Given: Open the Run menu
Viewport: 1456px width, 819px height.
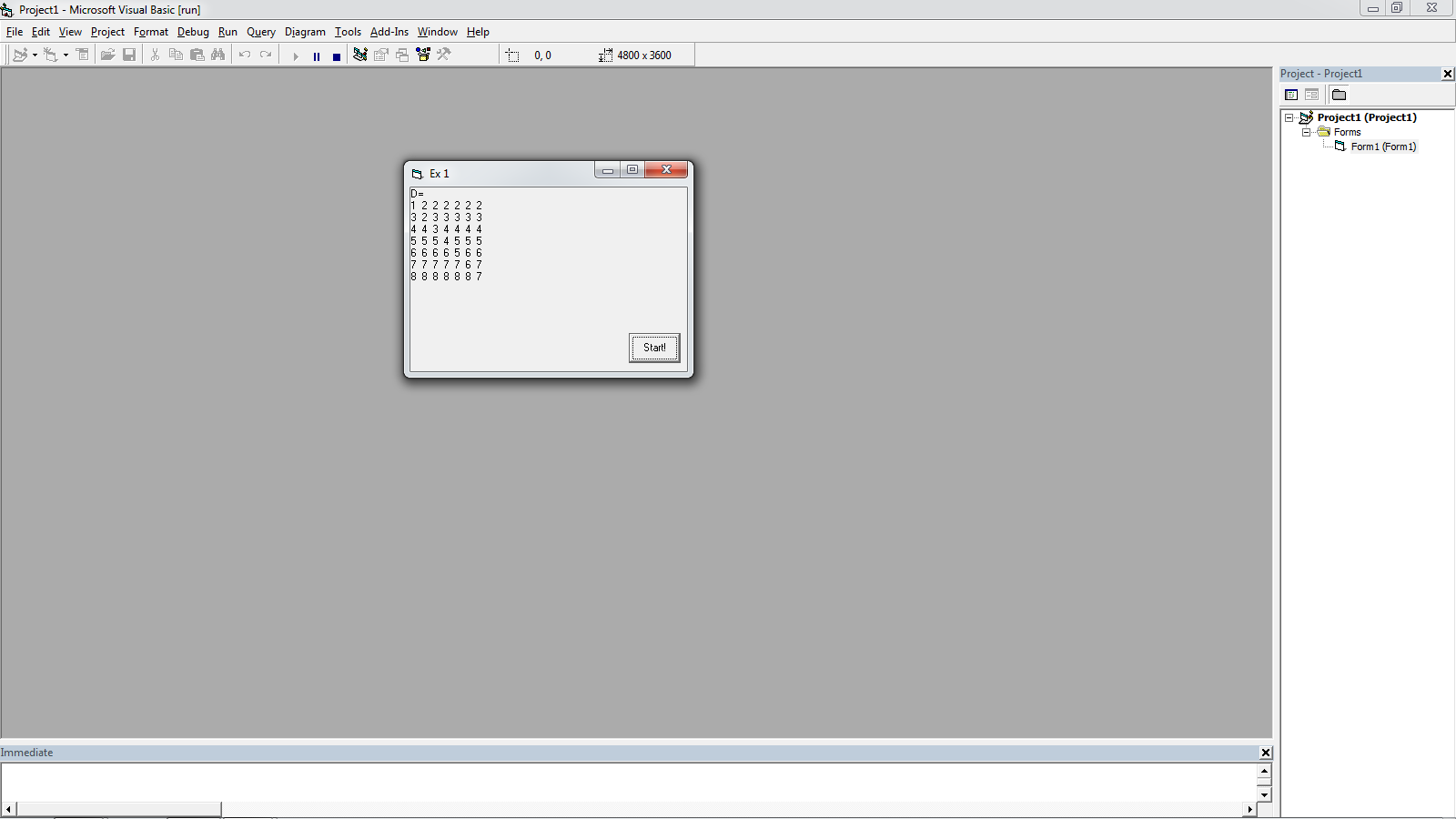Looking at the screenshot, I should (x=227, y=32).
